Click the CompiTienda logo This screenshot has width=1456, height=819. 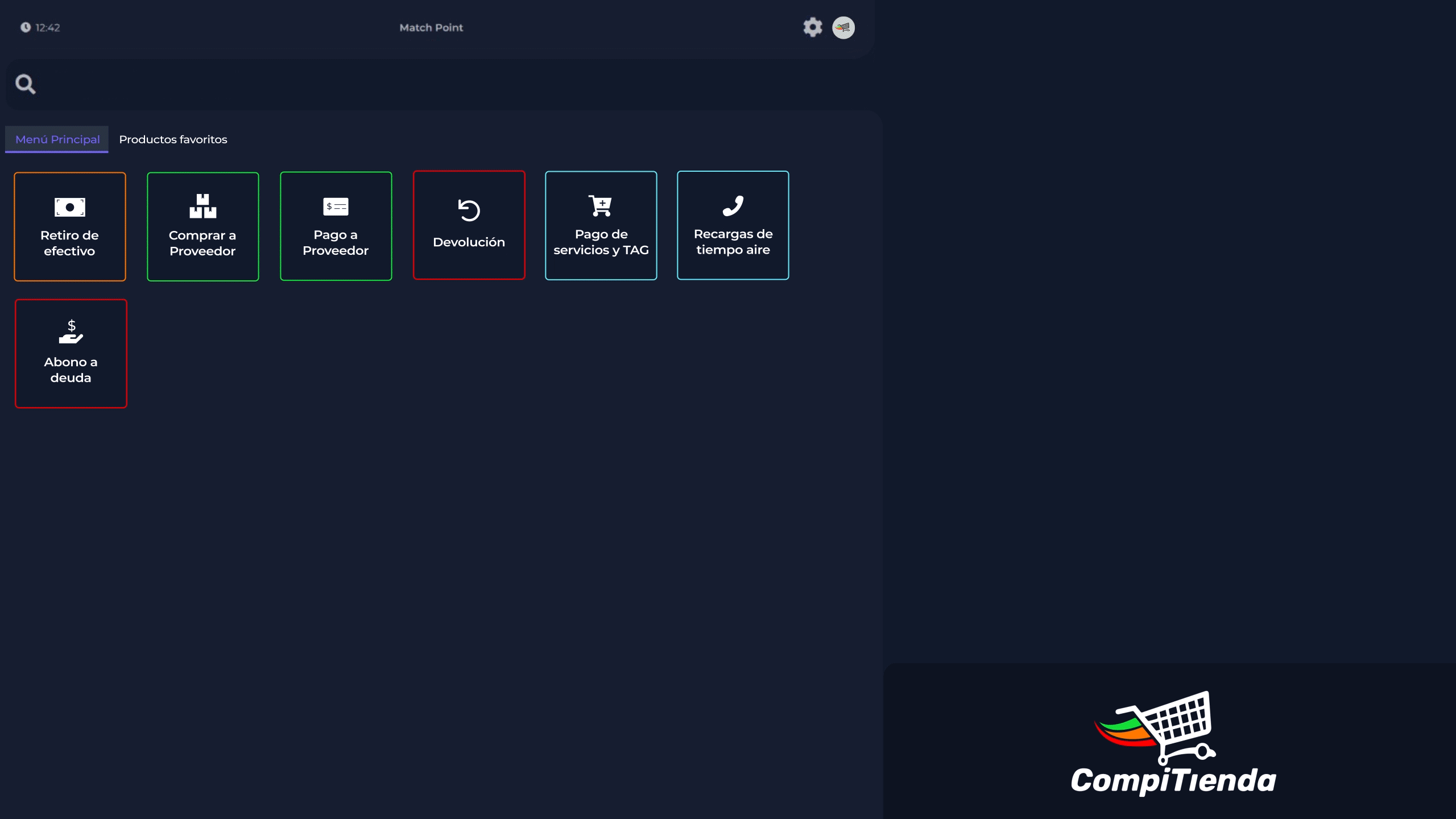coord(1173,742)
